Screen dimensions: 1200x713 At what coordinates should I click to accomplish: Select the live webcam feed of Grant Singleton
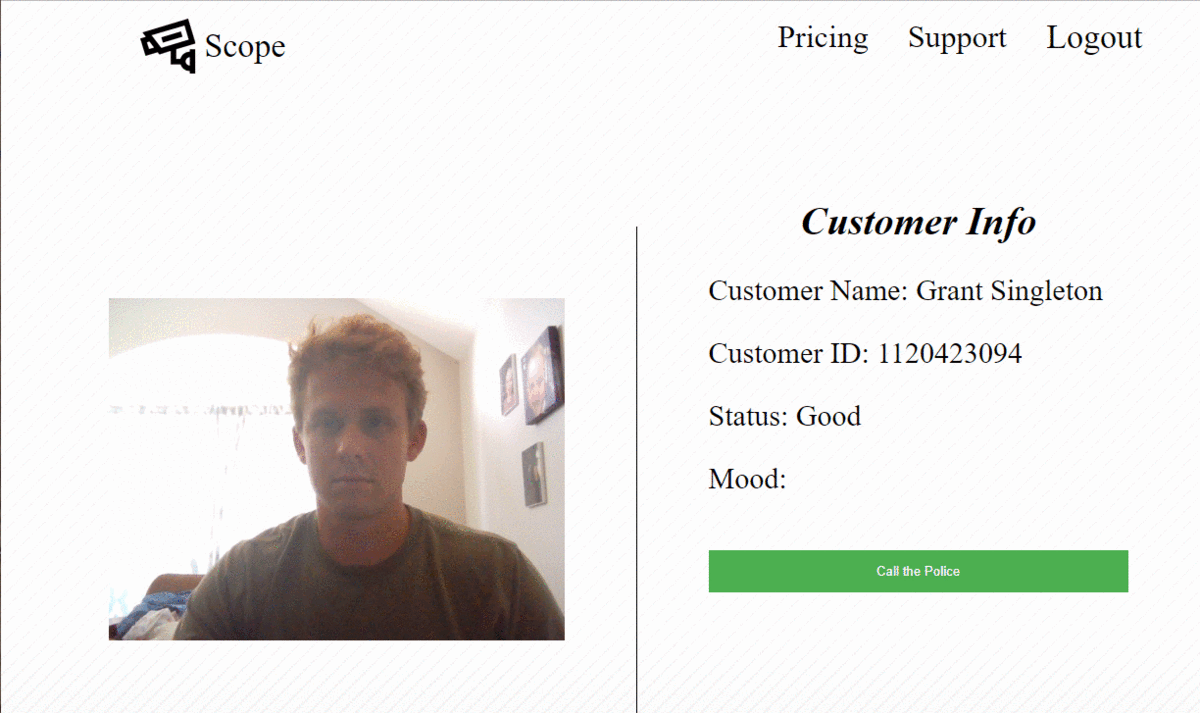coord(336,470)
